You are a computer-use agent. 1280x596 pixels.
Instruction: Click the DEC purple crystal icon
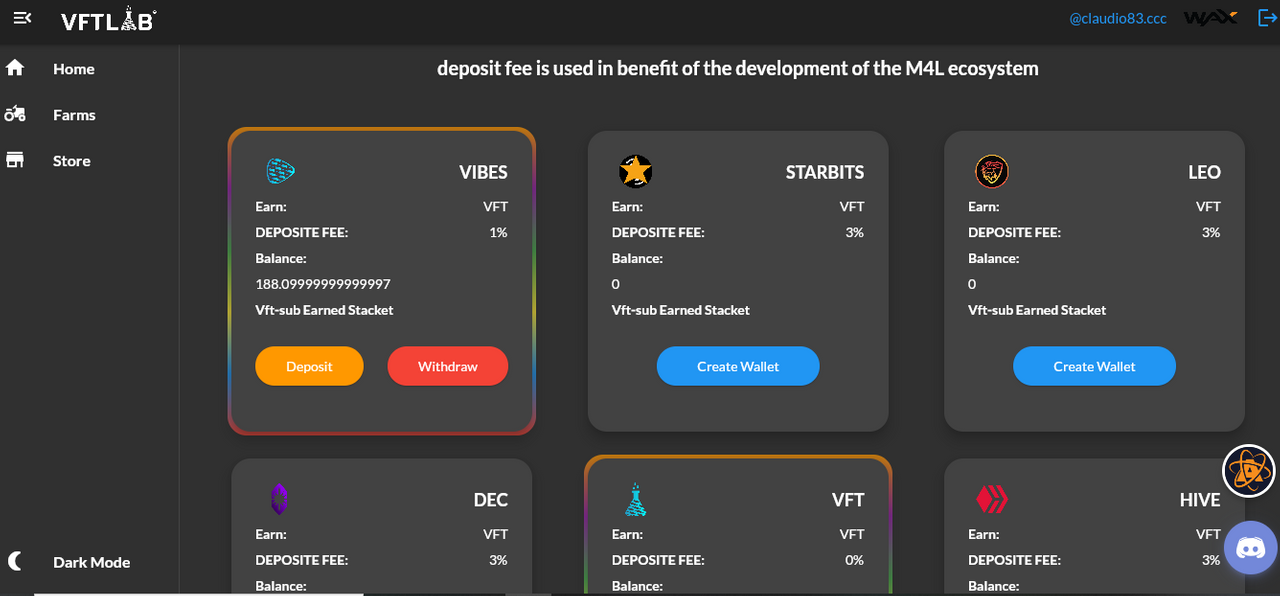tap(280, 499)
